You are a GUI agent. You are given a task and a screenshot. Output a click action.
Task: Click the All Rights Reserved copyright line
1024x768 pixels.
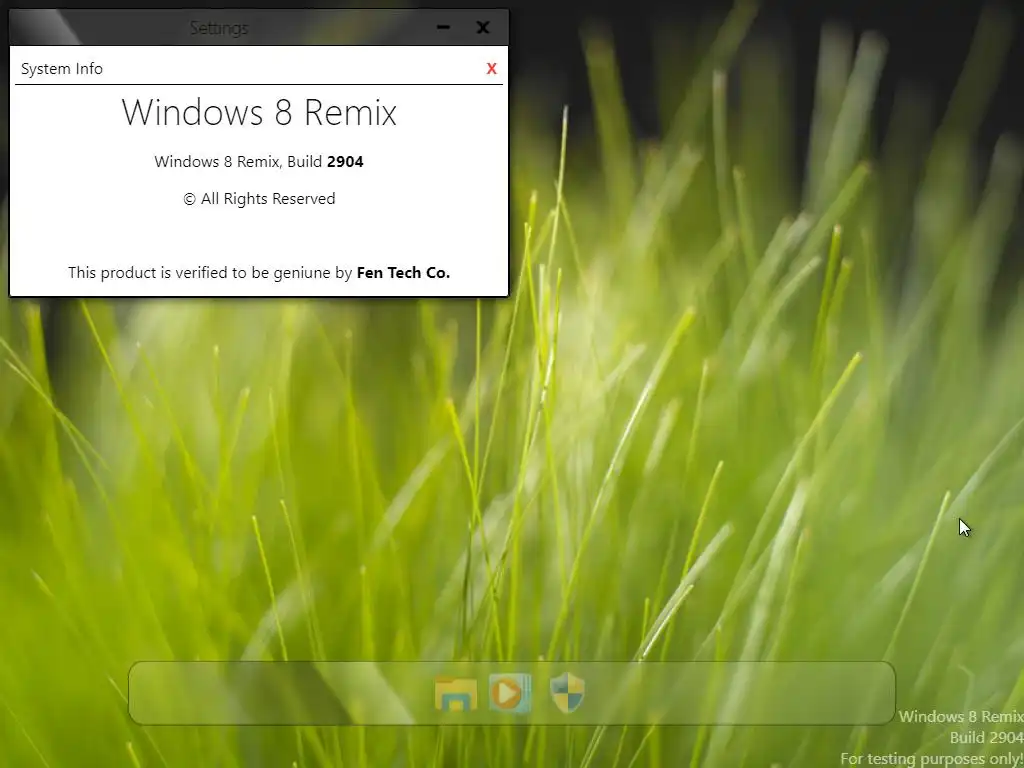[259, 199]
